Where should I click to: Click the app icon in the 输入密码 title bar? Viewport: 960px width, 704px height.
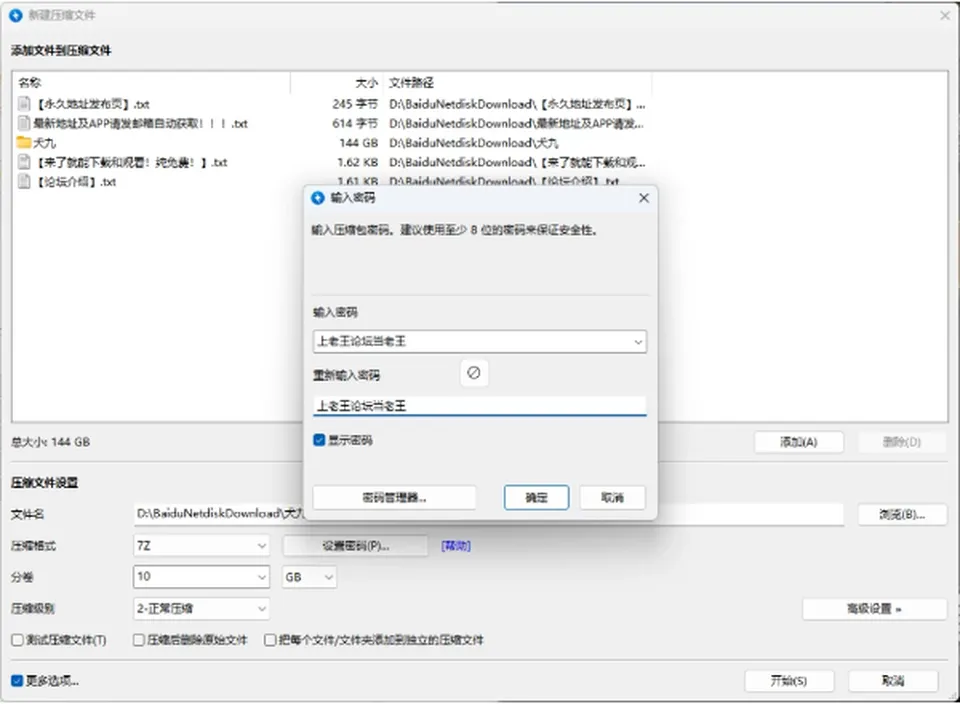[x=318, y=198]
